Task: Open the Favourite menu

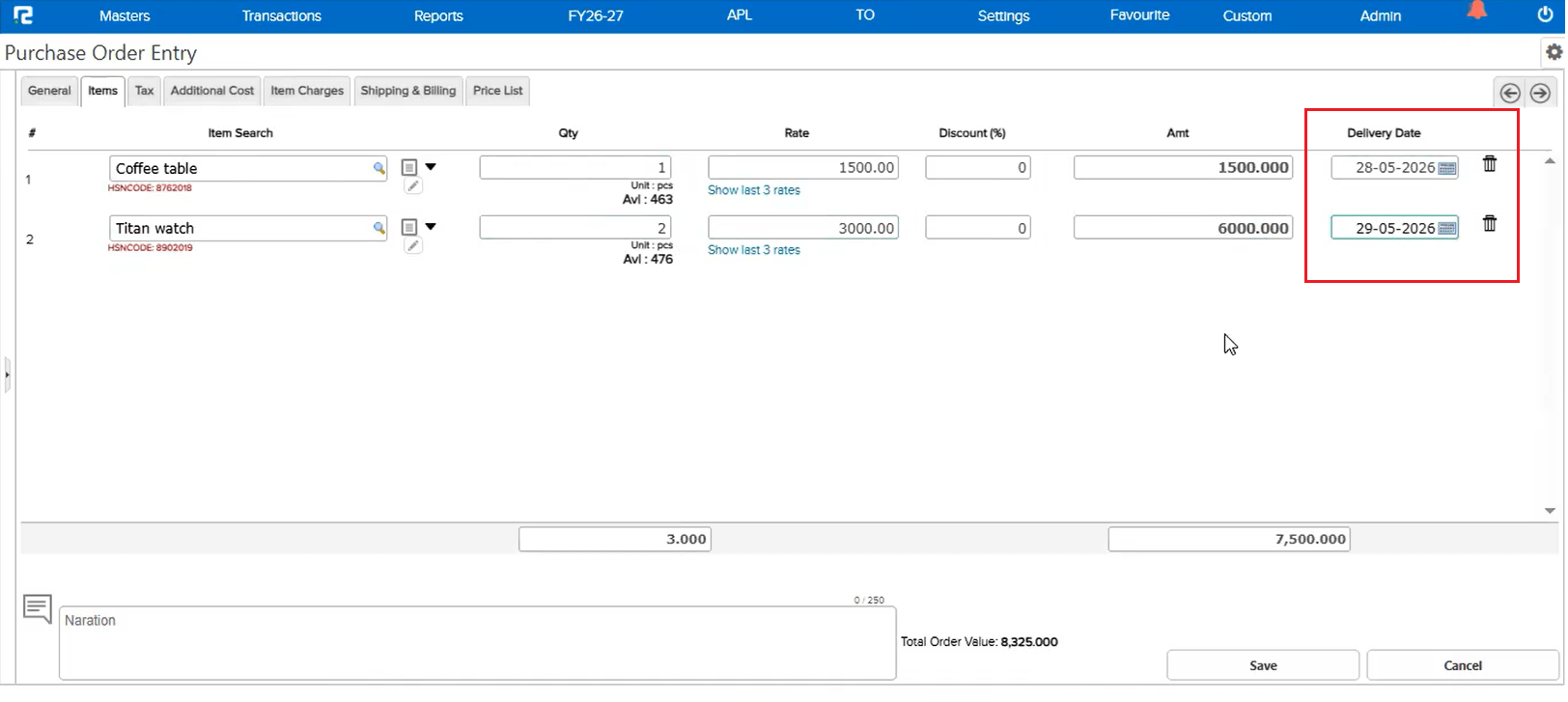Action: pyautogui.click(x=1139, y=14)
